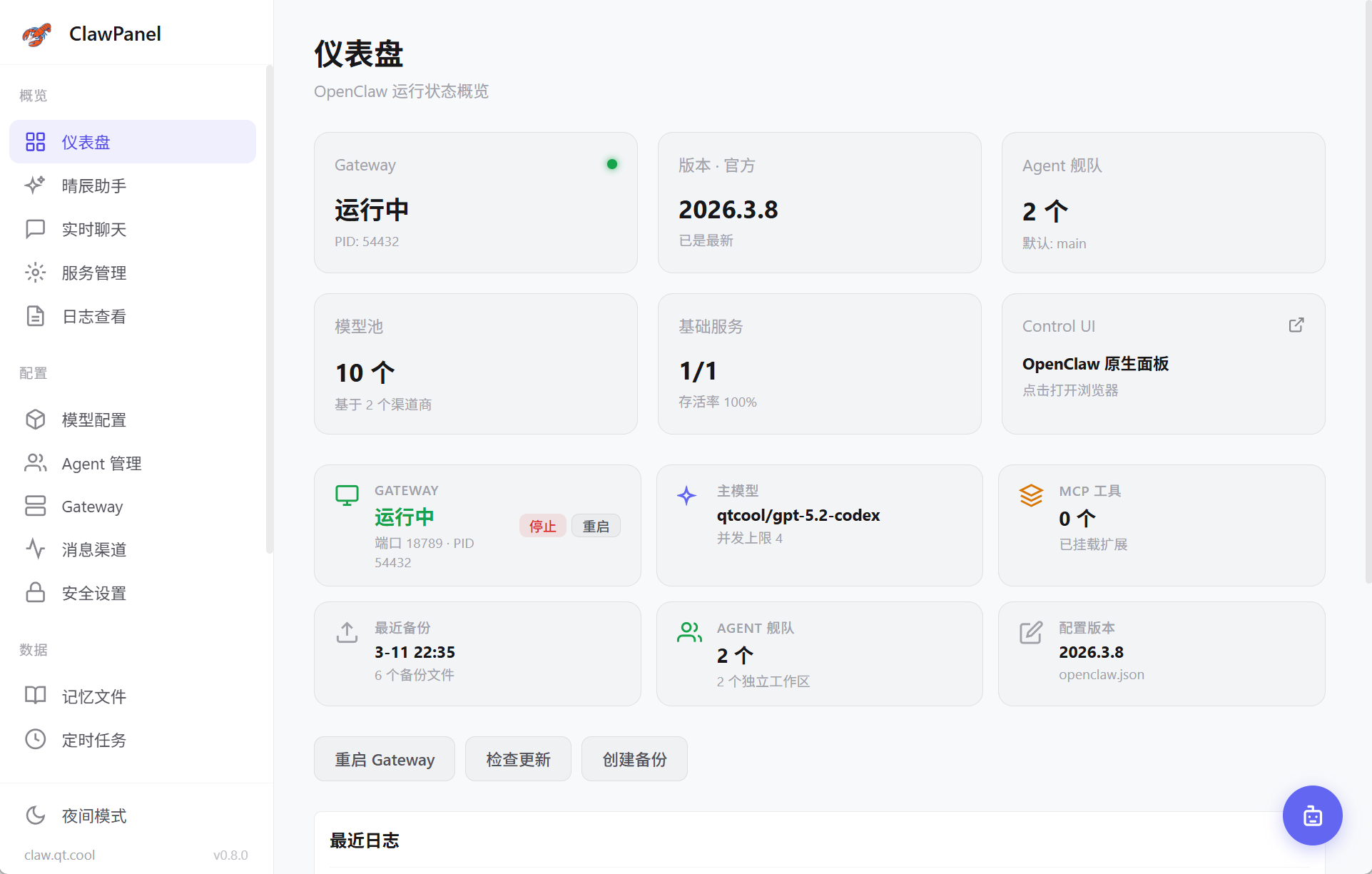
Task: Click the external link icon on Control UI card
Action: click(1296, 325)
